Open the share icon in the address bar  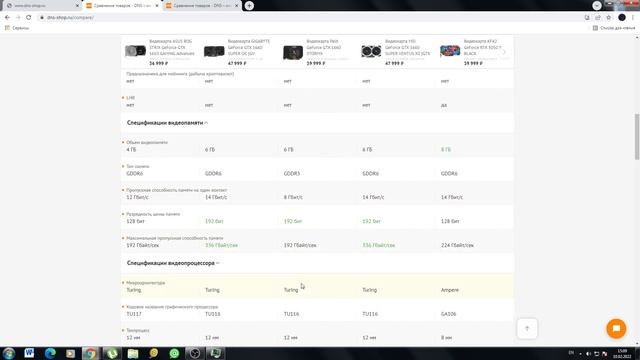pos(598,18)
